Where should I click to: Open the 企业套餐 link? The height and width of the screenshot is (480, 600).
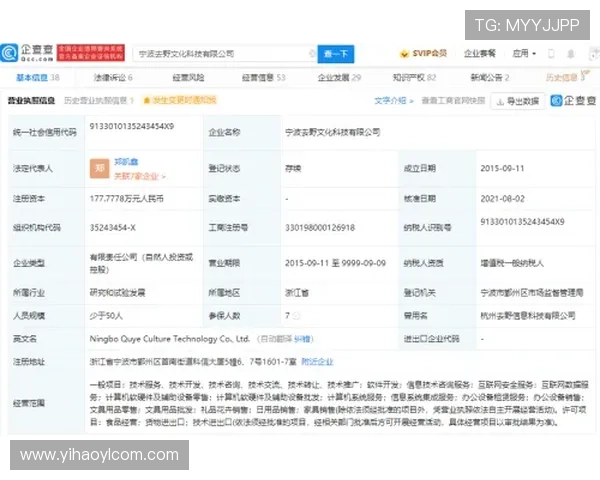tap(479, 54)
